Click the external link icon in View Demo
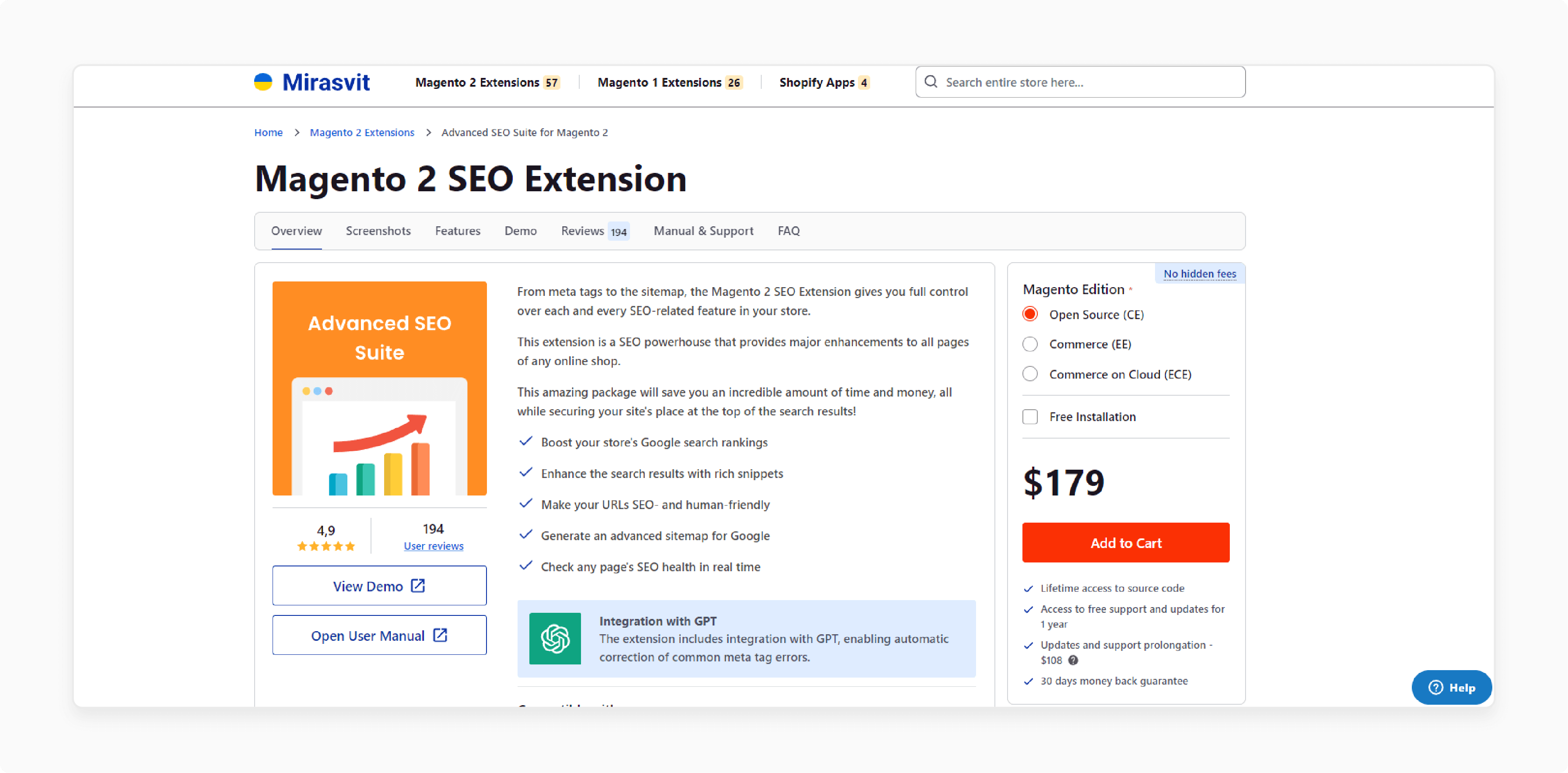1568x773 pixels. 417,585
